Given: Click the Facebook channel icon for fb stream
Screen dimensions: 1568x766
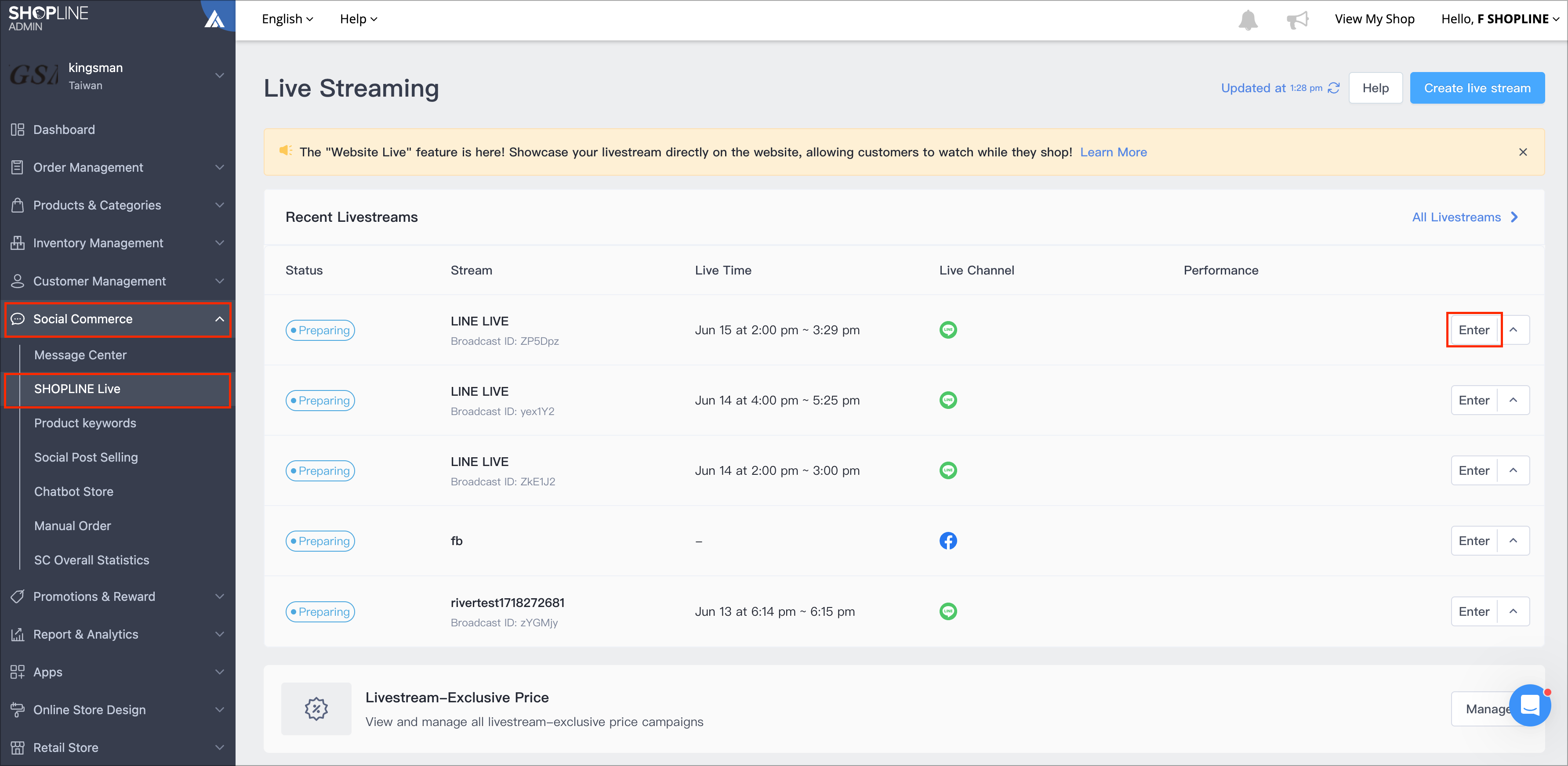Looking at the screenshot, I should (948, 541).
